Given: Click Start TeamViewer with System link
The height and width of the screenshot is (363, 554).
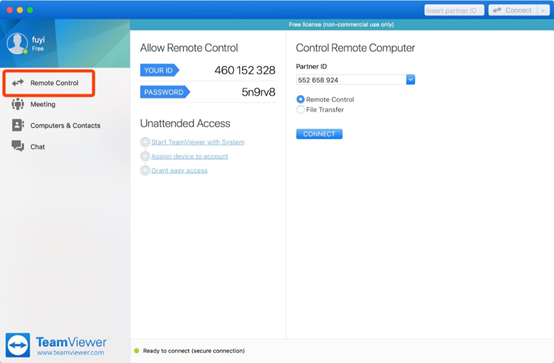Looking at the screenshot, I should 198,142.
